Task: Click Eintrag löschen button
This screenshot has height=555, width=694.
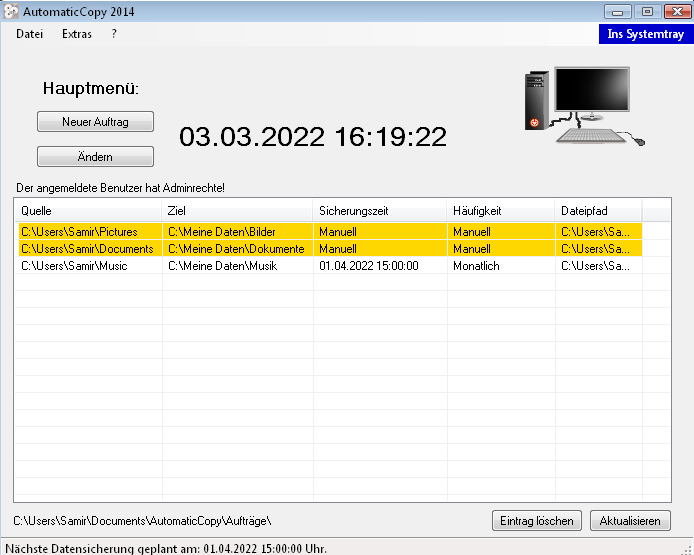Action: coord(537,521)
